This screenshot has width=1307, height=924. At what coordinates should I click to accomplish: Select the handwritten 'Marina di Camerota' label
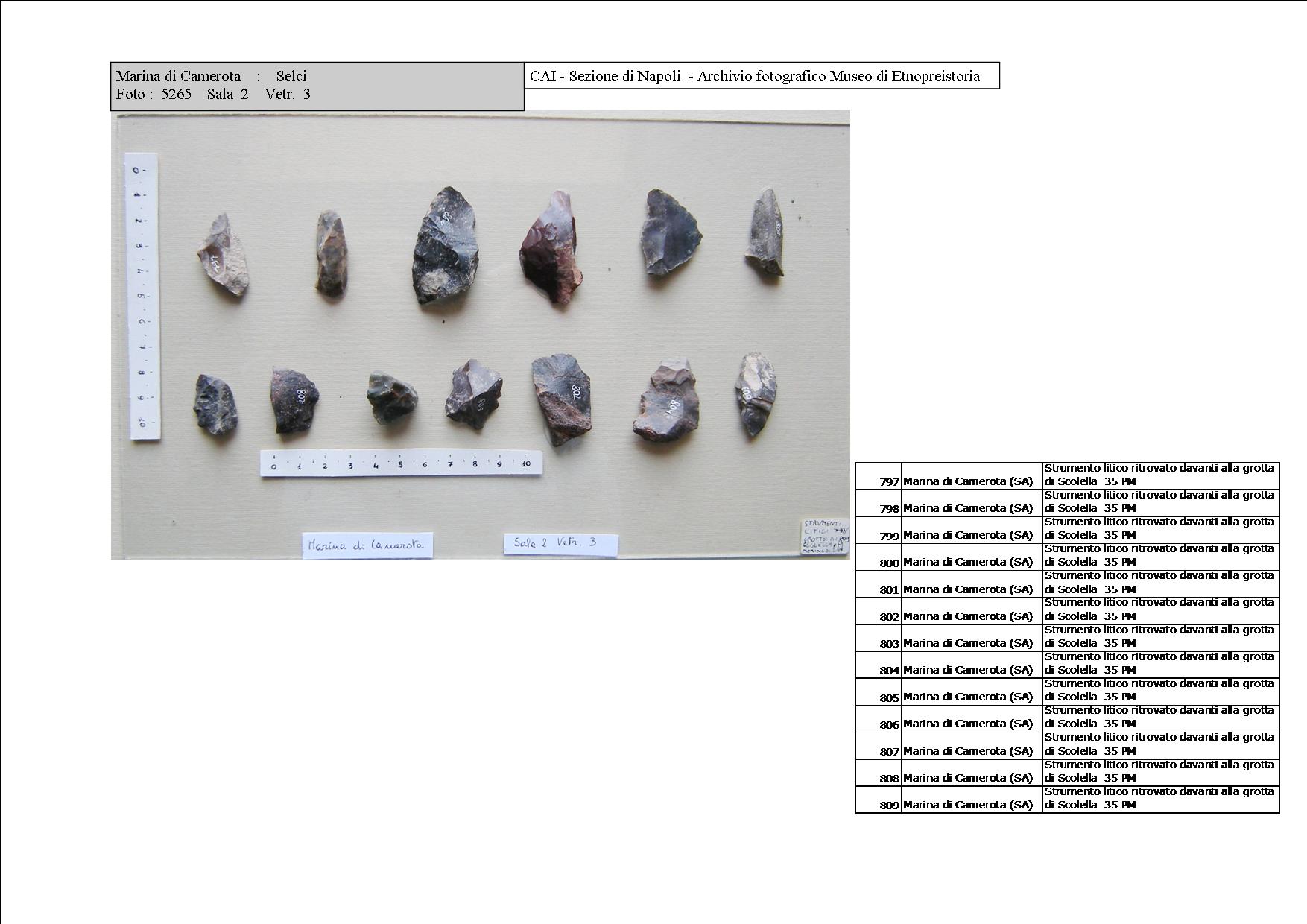367,545
